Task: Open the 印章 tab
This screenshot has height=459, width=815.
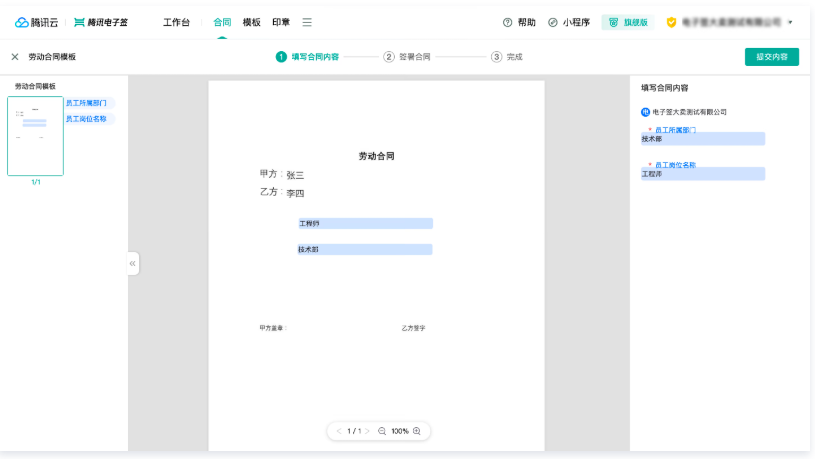Action: coord(281,22)
